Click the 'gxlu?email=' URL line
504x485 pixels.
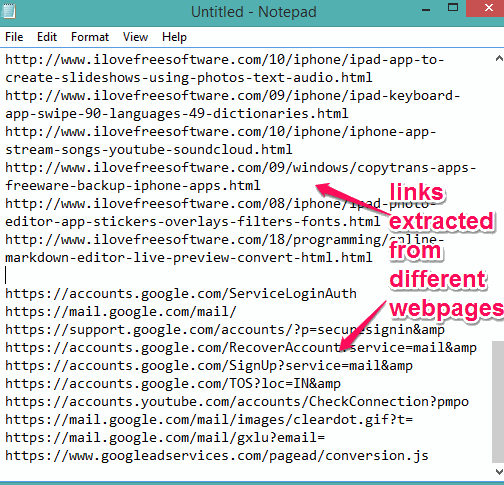(x=165, y=438)
